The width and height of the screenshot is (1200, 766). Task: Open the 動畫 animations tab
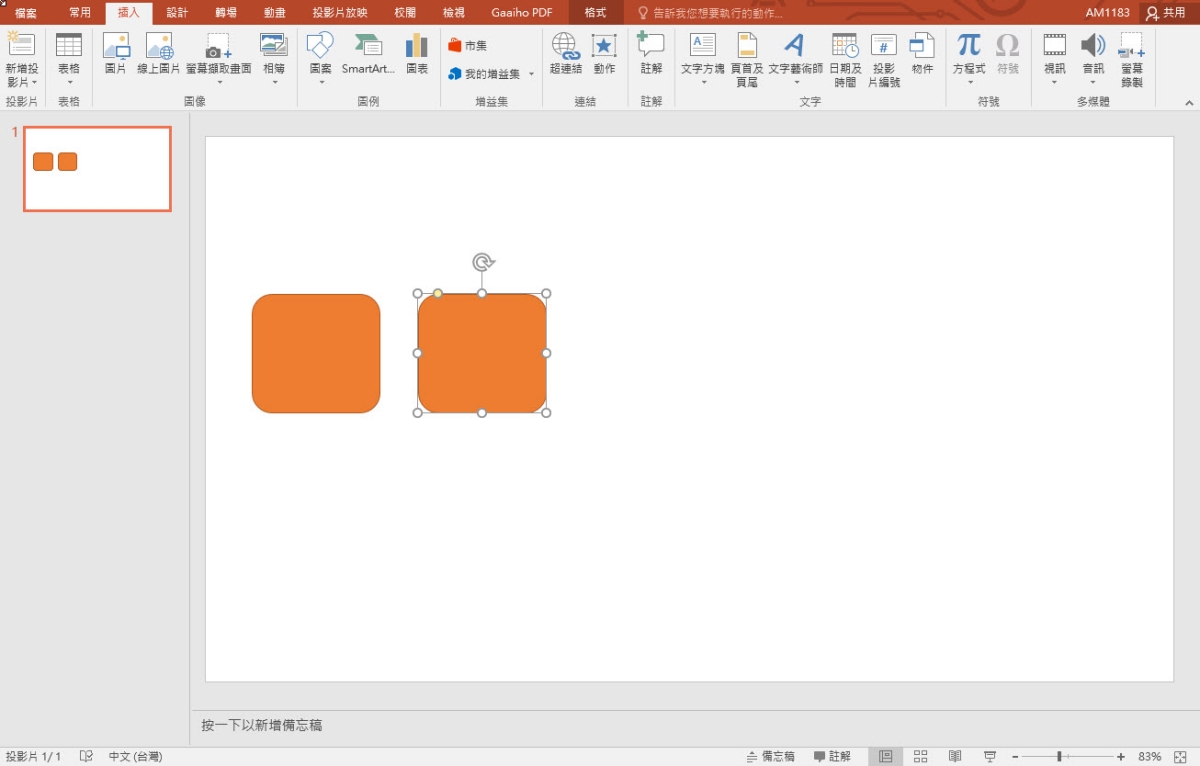[x=274, y=12]
